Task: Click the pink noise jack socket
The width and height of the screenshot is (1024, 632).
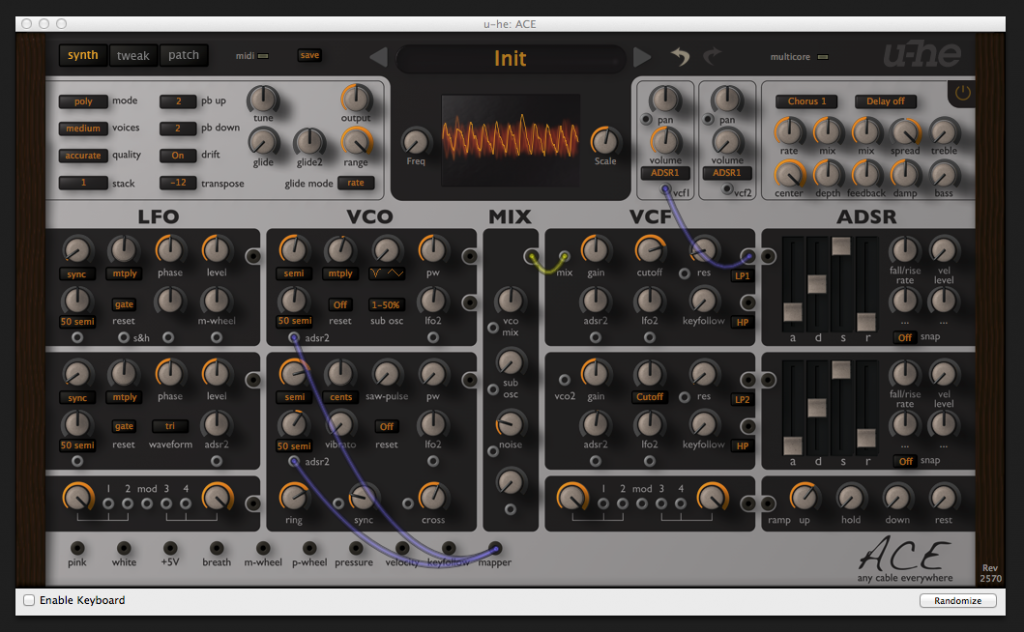Action: (77, 548)
